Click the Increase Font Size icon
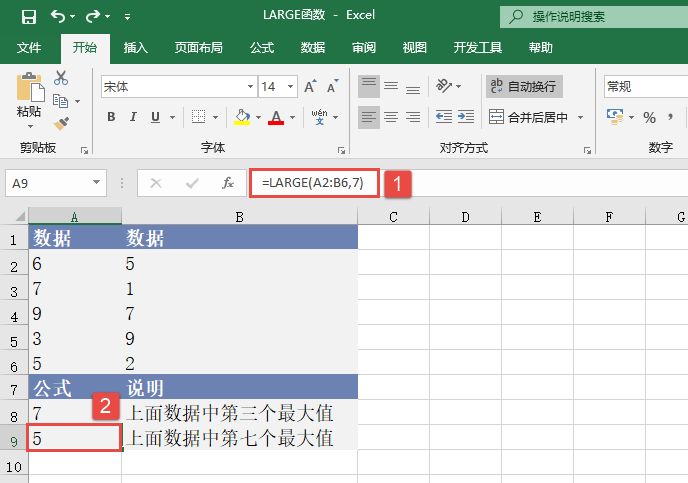Image resolution: width=688 pixels, height=483 pixels. [311, 87]
